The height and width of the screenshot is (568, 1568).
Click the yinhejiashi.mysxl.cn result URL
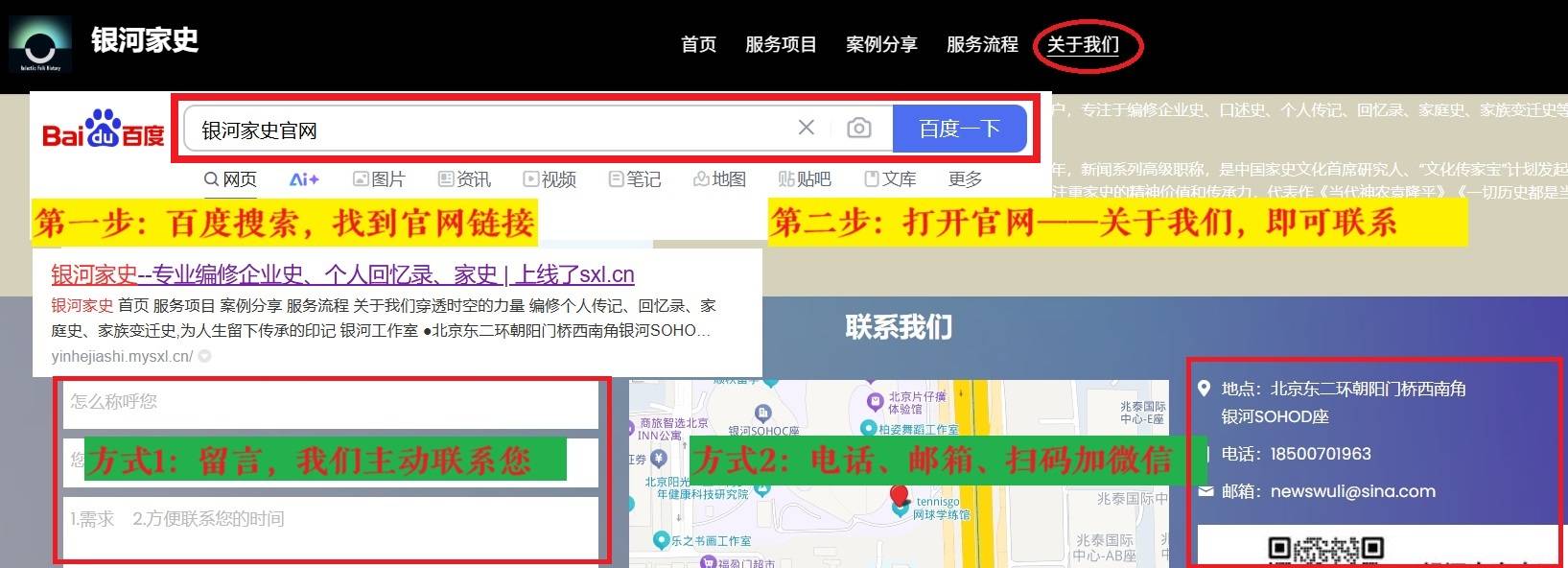[x=122, y=356]
